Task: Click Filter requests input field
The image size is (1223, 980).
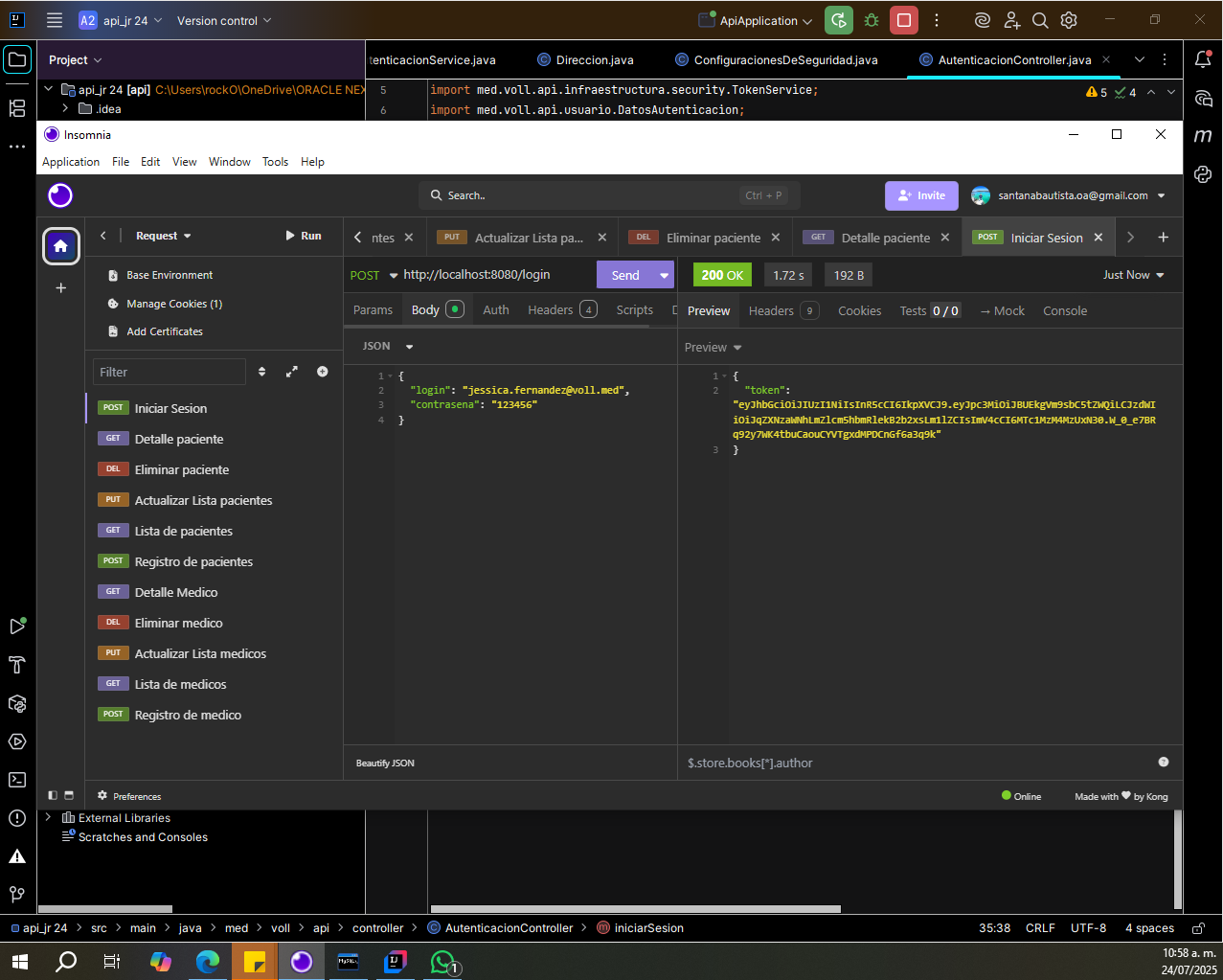Action: tap(170, 372)
